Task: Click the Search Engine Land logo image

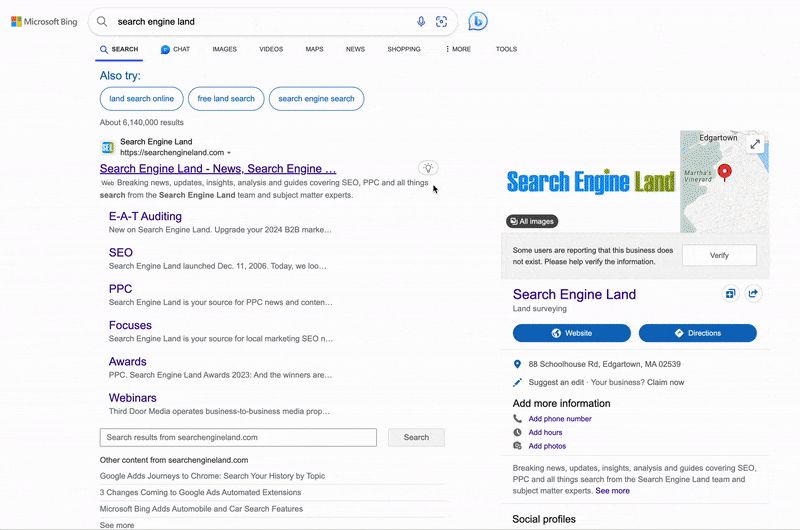Action: [x=590, y=182]
